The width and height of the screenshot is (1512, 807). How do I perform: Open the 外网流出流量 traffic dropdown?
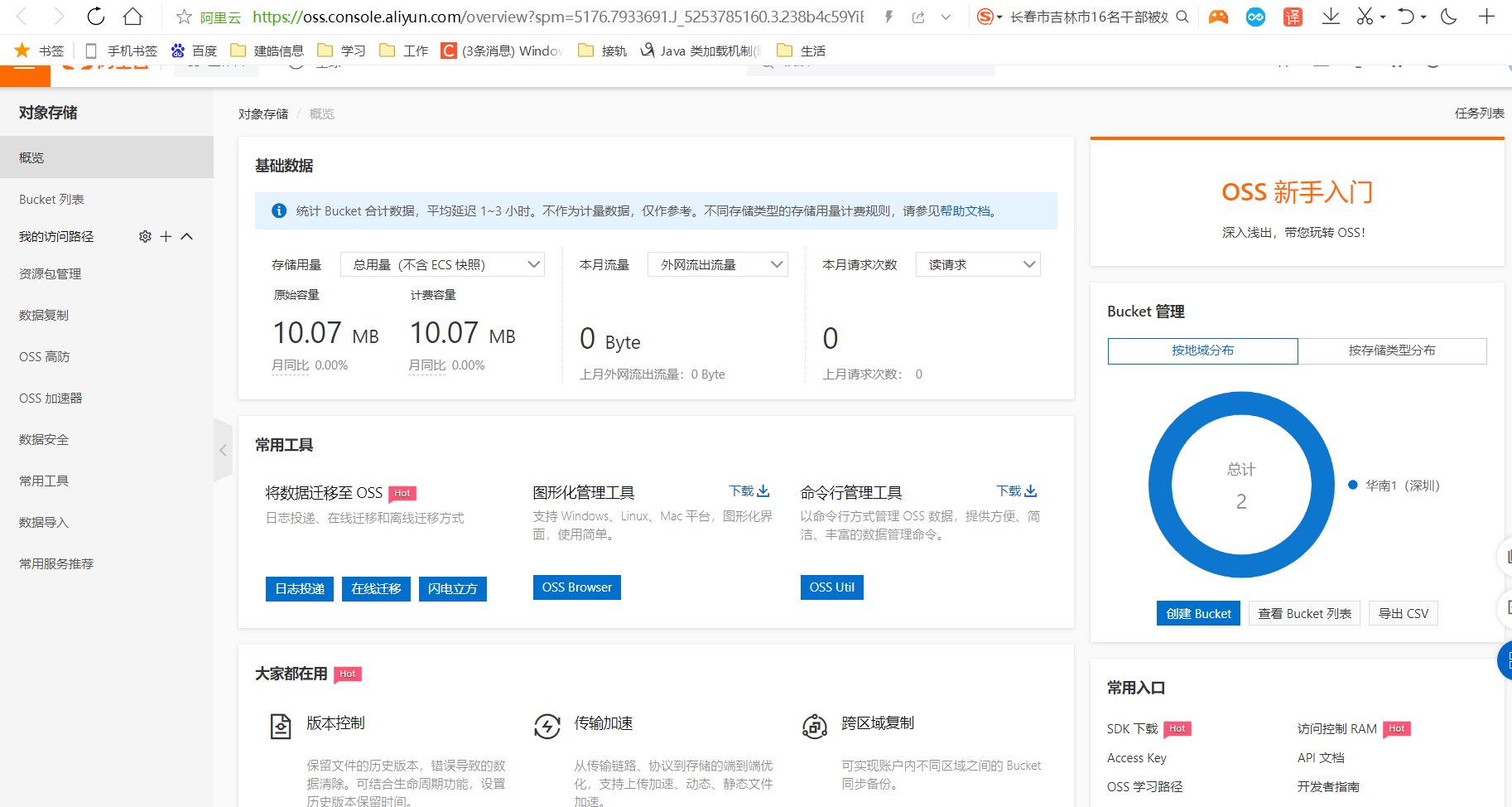coord(717,264)
